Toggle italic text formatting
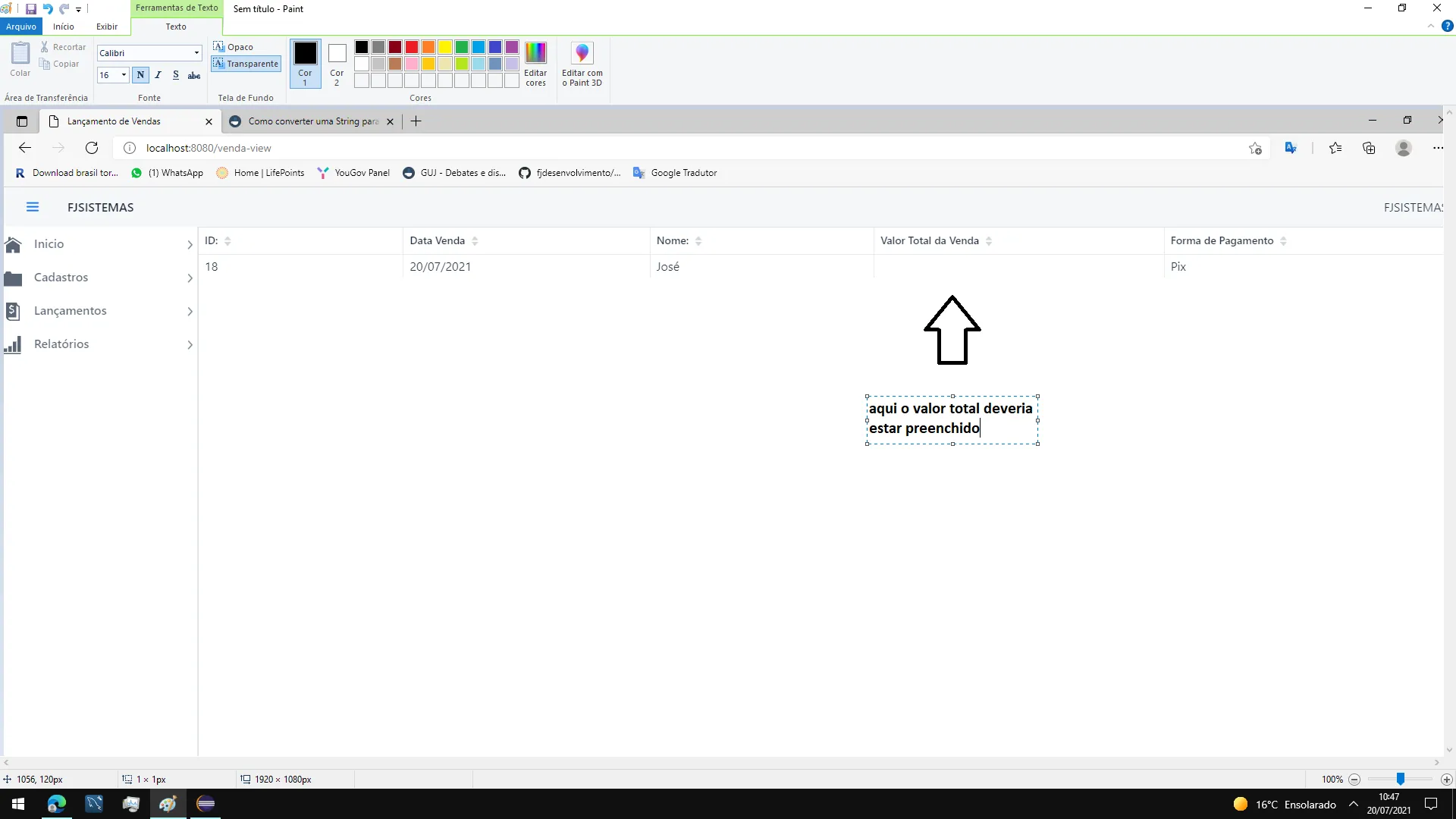The height and width of the screenshot is (819, 1456). [158, 75]
